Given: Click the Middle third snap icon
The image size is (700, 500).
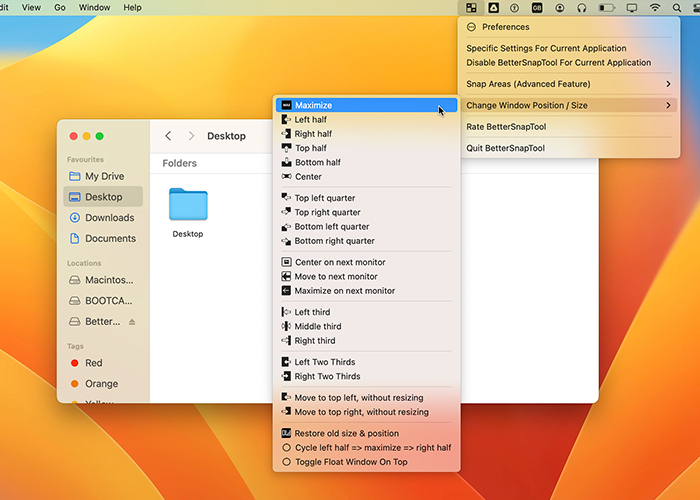Looking at the screenshot, I should [x=286, y=326].
